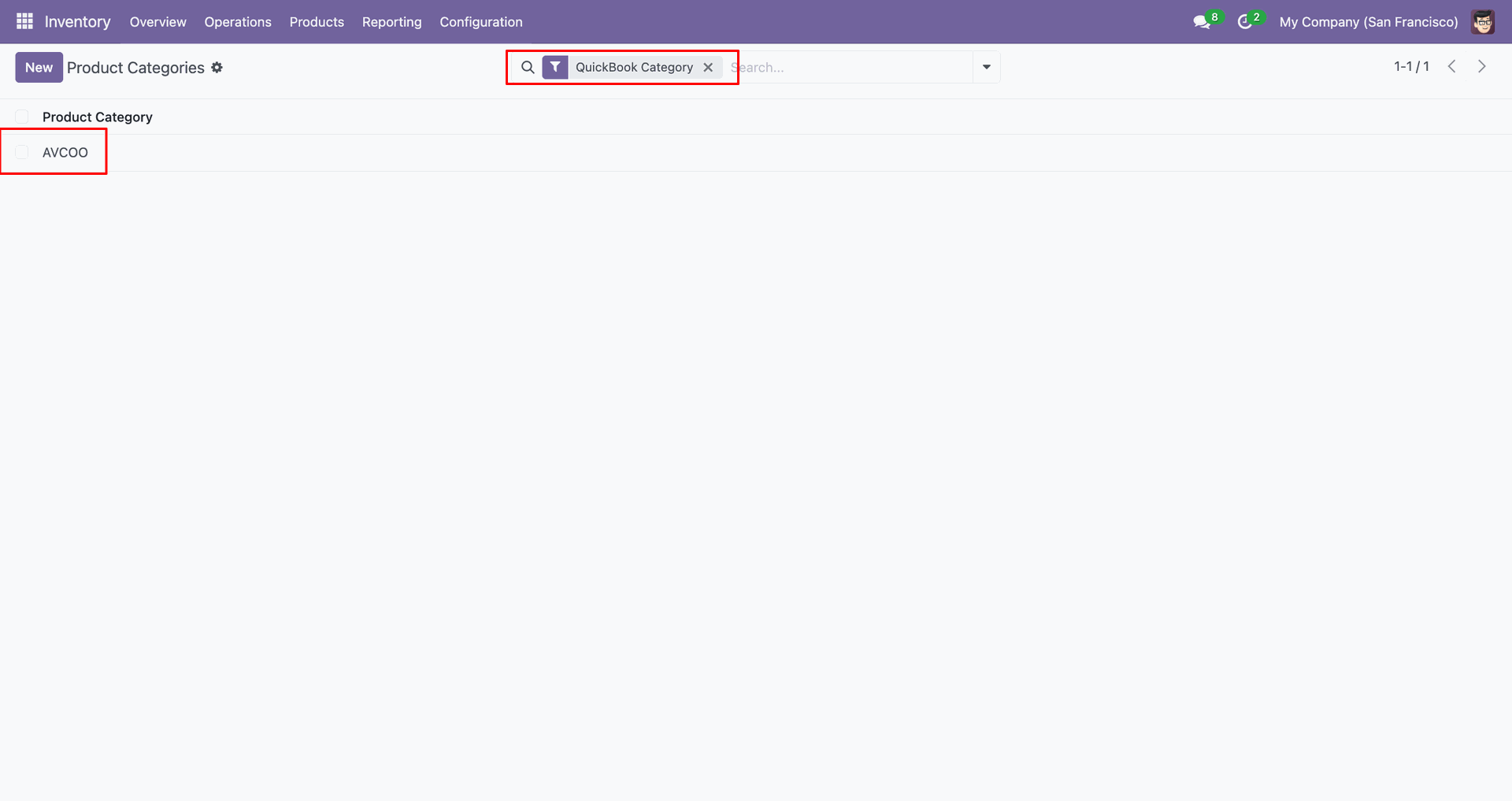Viewport: 1512px width, 801px height.
Task: Open the Operations menu
Action: (238, 22)
